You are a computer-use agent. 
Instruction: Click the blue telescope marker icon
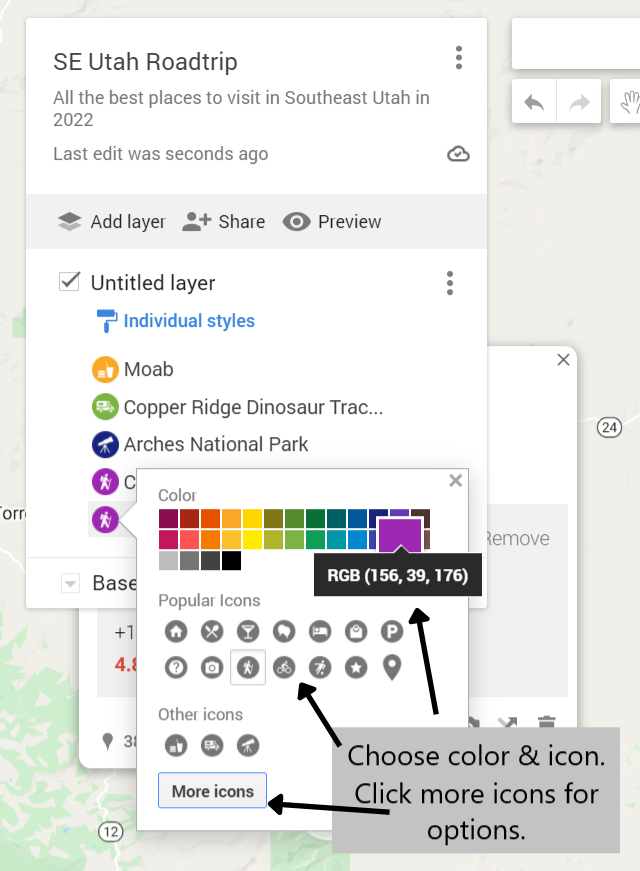[x=105, y=444]
